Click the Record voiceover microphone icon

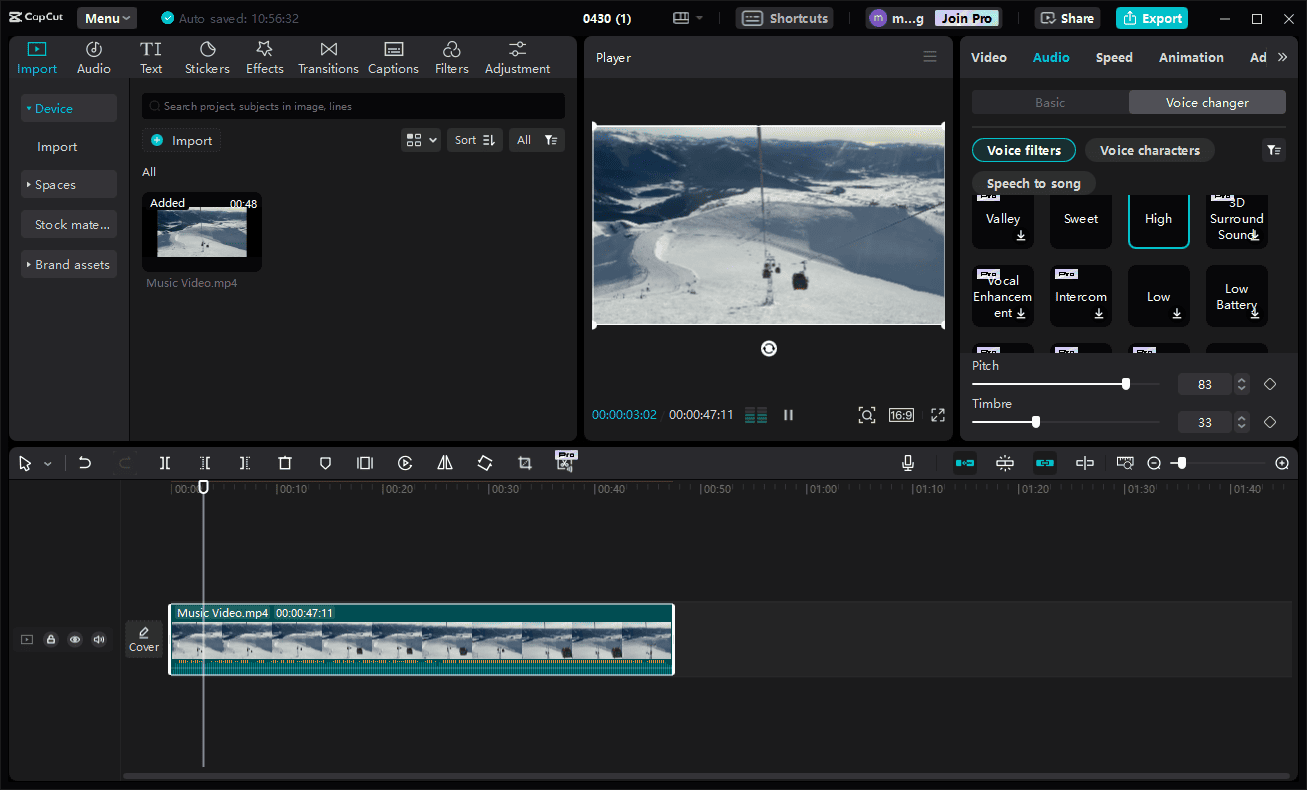tap(907, 463)
